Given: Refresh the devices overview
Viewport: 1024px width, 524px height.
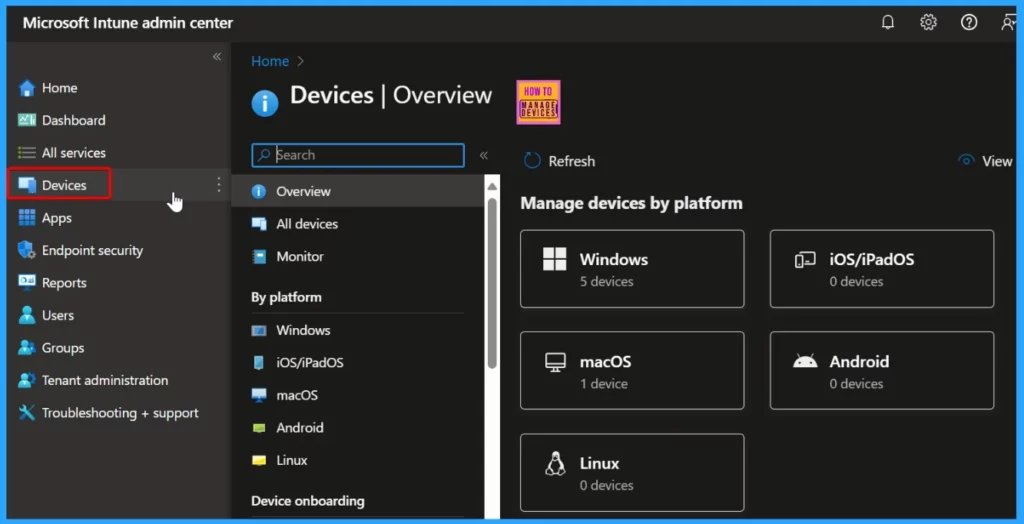Looking at the screenshot, I should click(x=560, y=161).
